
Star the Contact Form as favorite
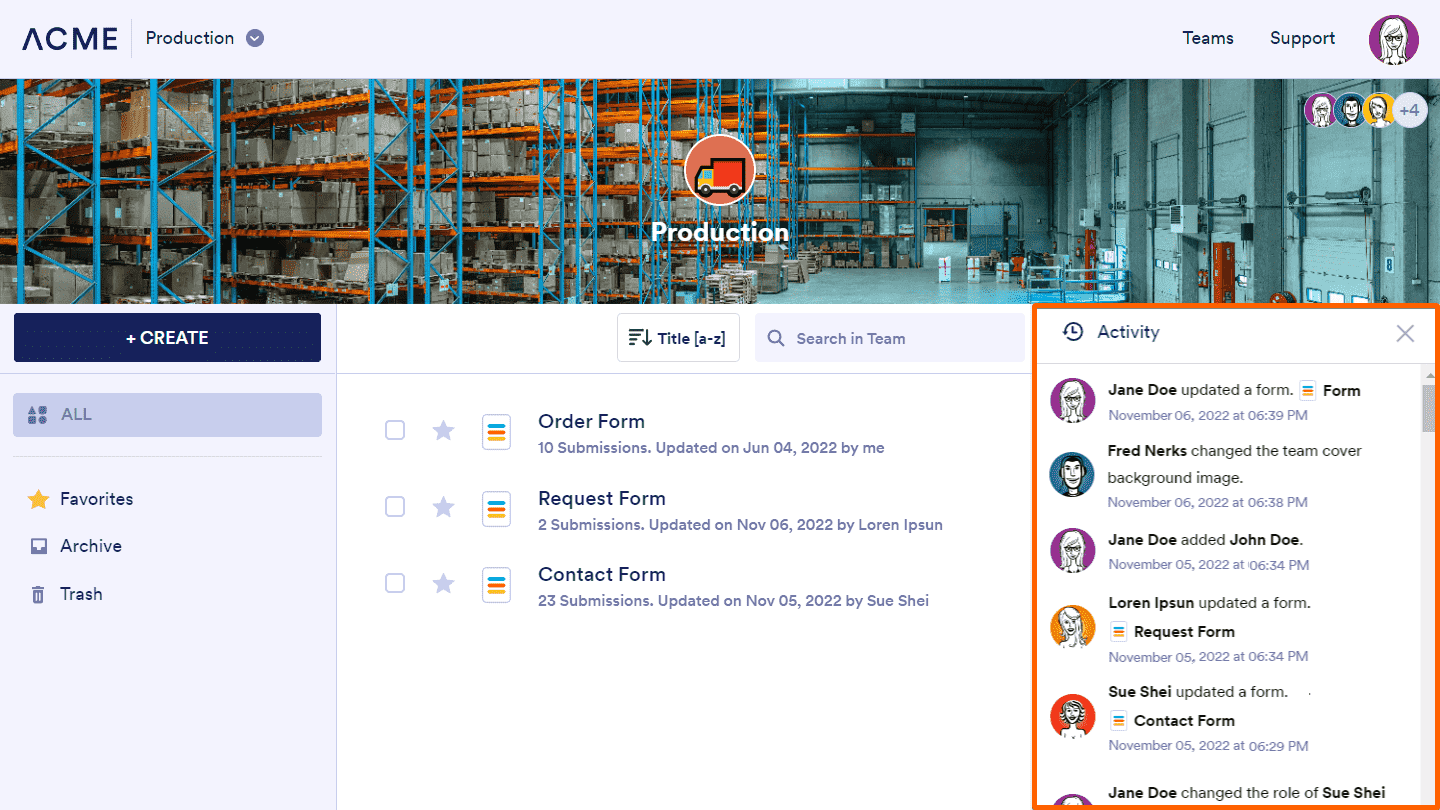443,583
